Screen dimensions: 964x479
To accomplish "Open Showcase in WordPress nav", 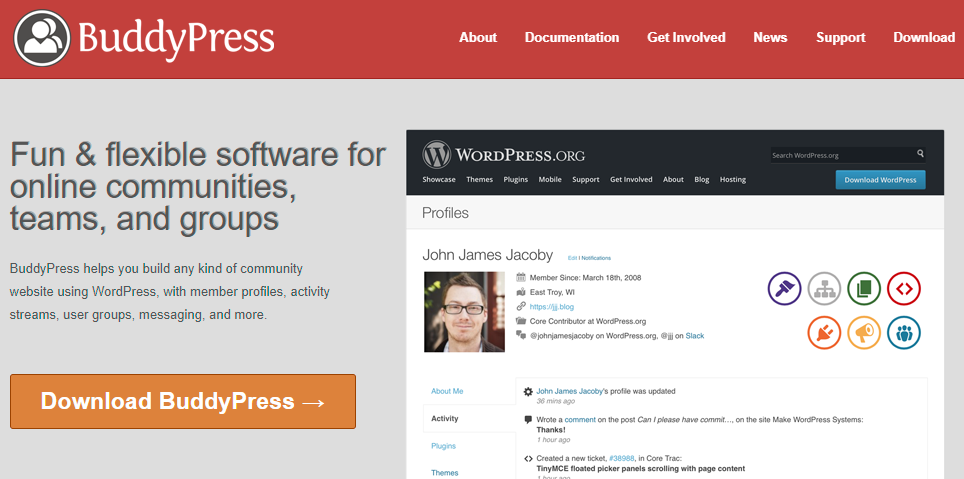I will click(x=439, y=180).
